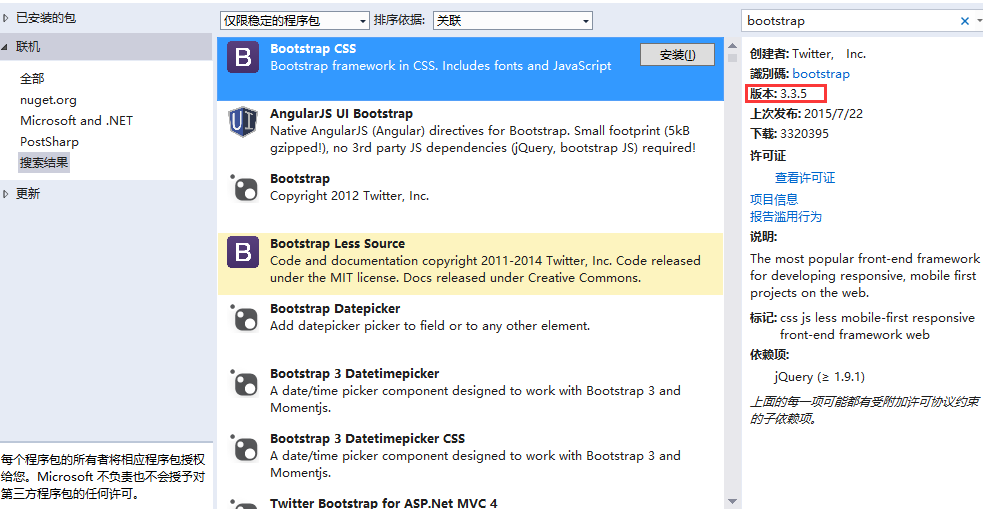Select nuget.org source in sidebar
This screenshot has width=983, height=509.
pyautogui.click(x=48, y=100)
